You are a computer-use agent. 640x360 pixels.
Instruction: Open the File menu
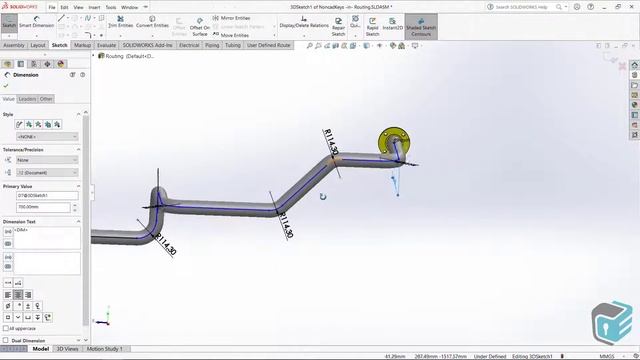pos(52,7)
